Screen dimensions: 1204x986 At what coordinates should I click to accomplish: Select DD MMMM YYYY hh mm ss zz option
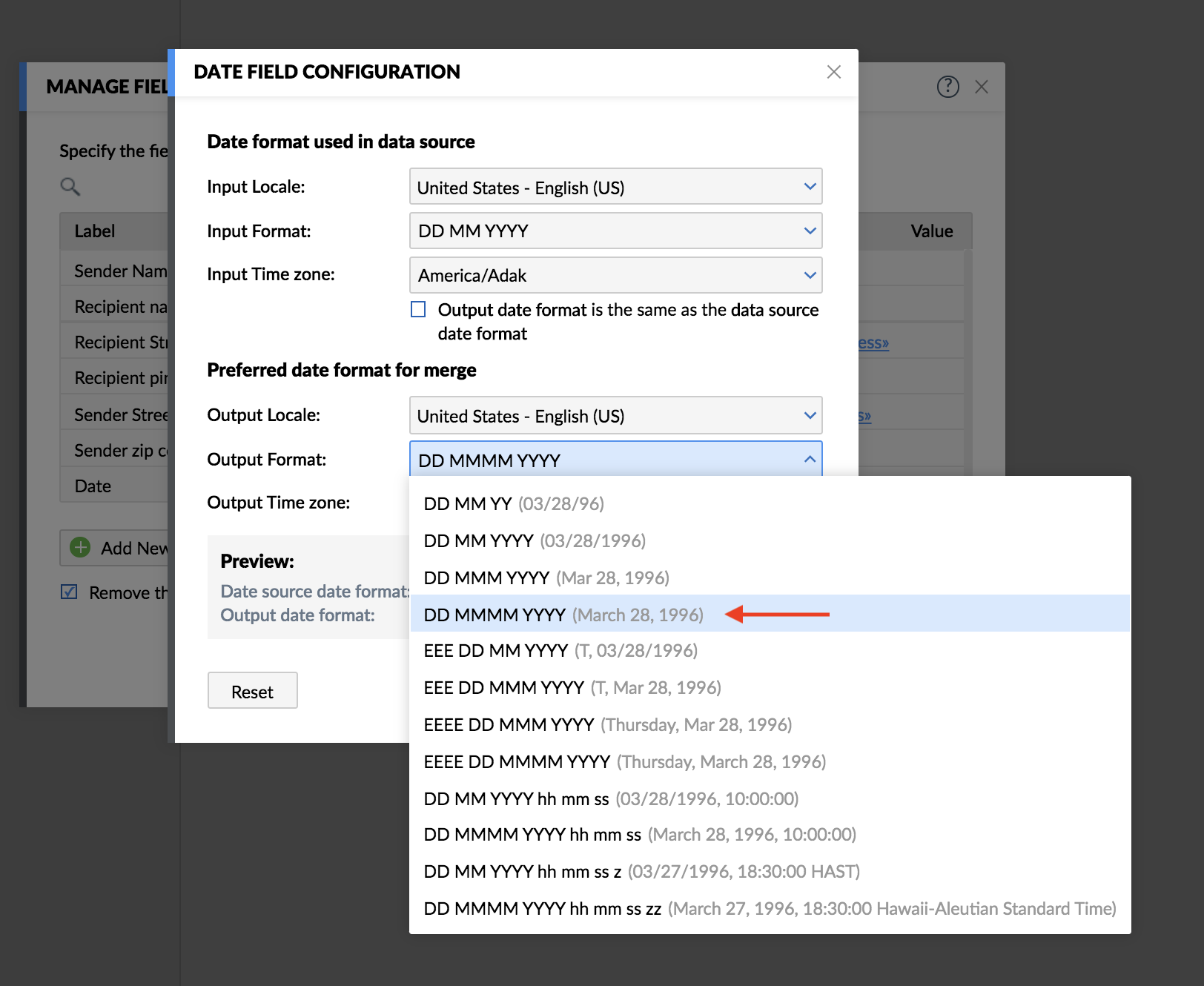pos(769,909)
